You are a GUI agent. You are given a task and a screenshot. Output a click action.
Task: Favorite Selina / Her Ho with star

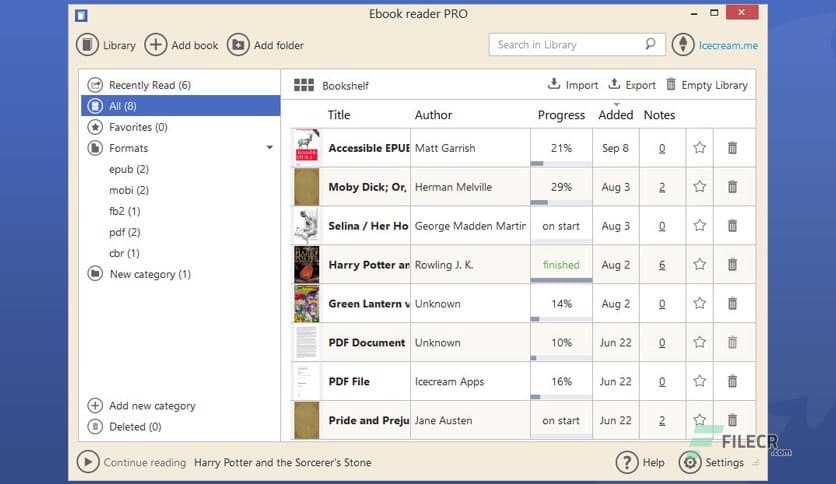click(700, 225)
